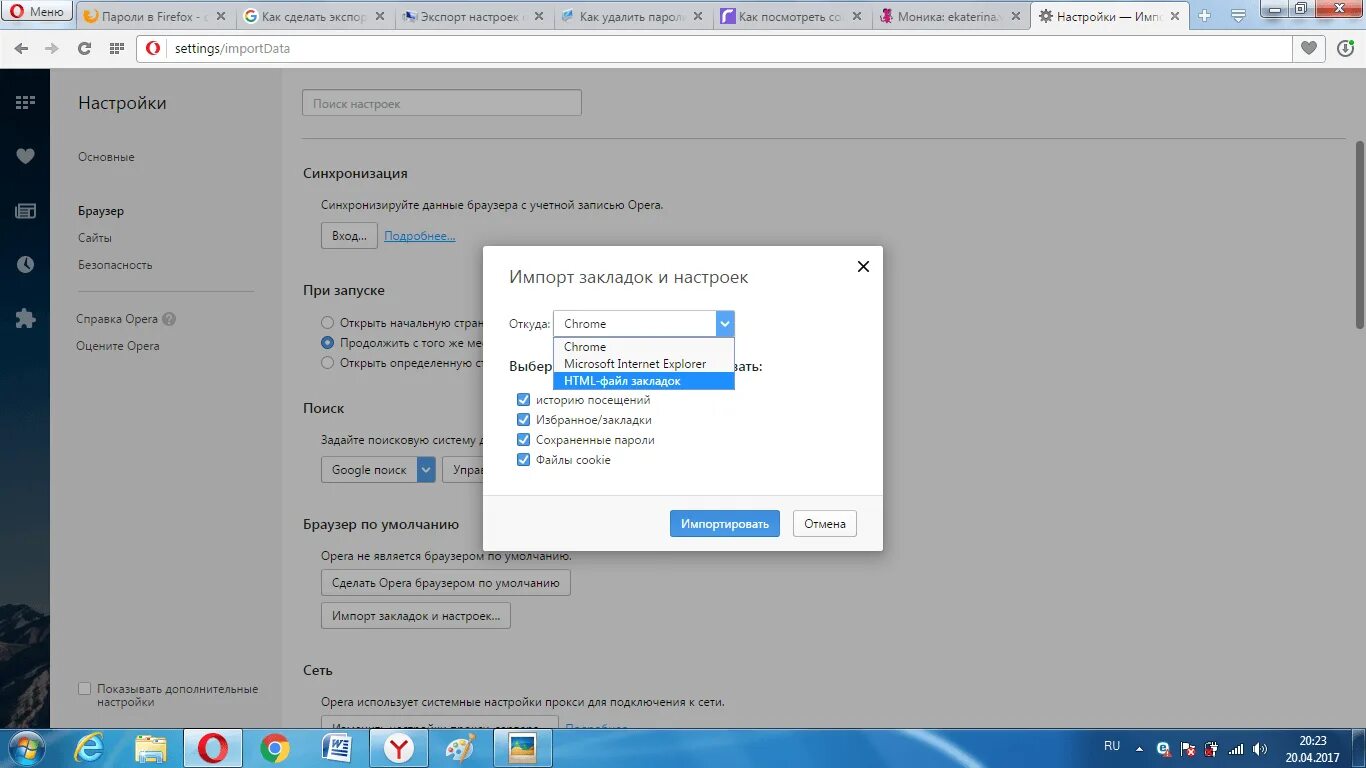Open Yandex Browser from the taskbar

pyautogui.click(x=398, y=748)
